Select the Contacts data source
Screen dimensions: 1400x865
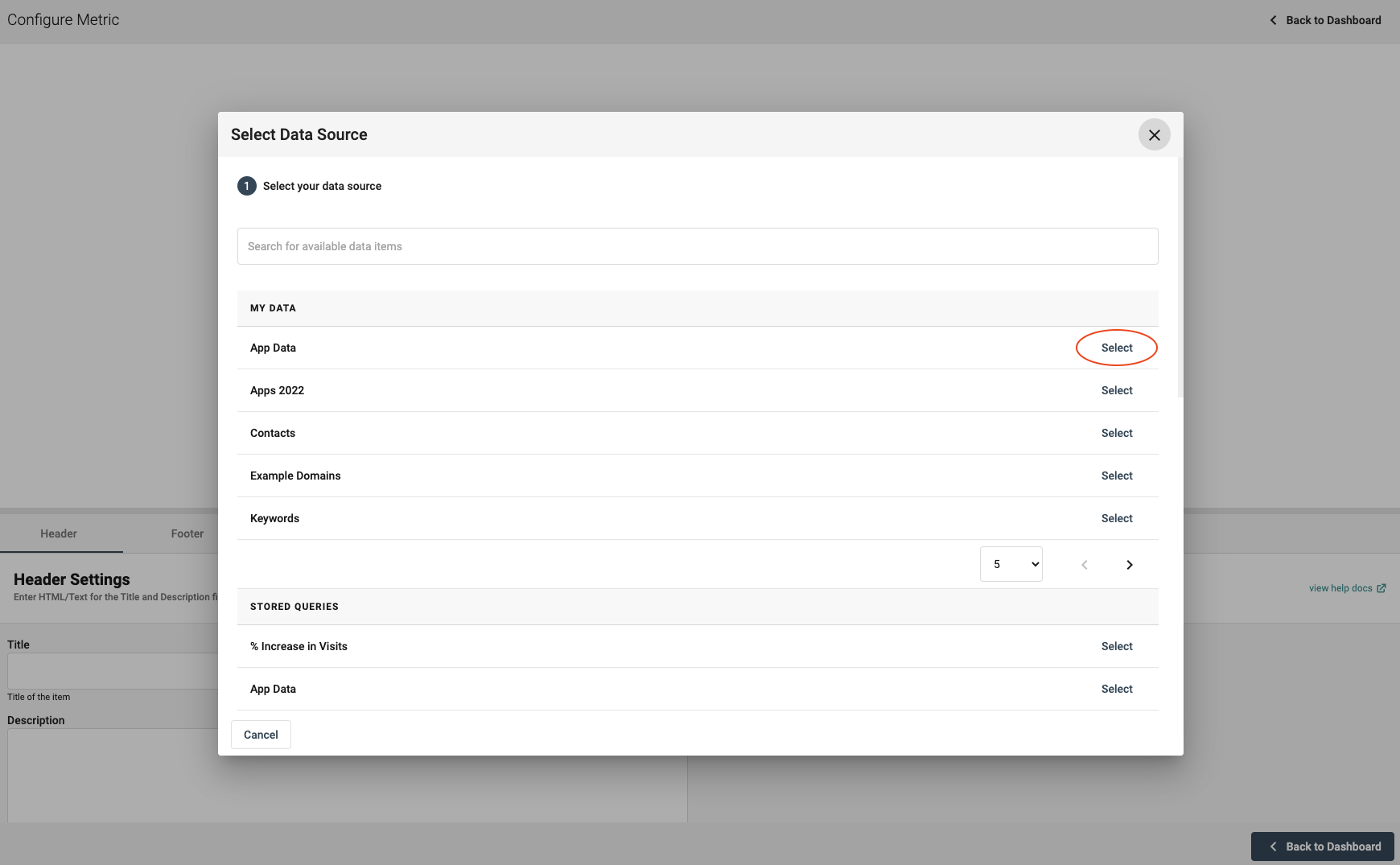[x=1116, y=433]
